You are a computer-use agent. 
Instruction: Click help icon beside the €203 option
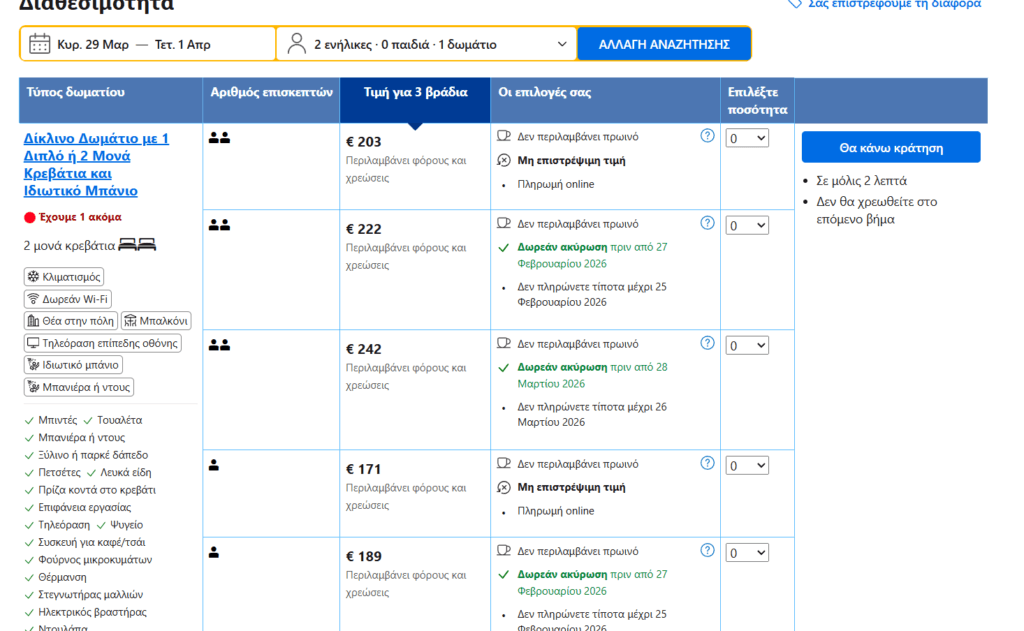tap(708, 136)
